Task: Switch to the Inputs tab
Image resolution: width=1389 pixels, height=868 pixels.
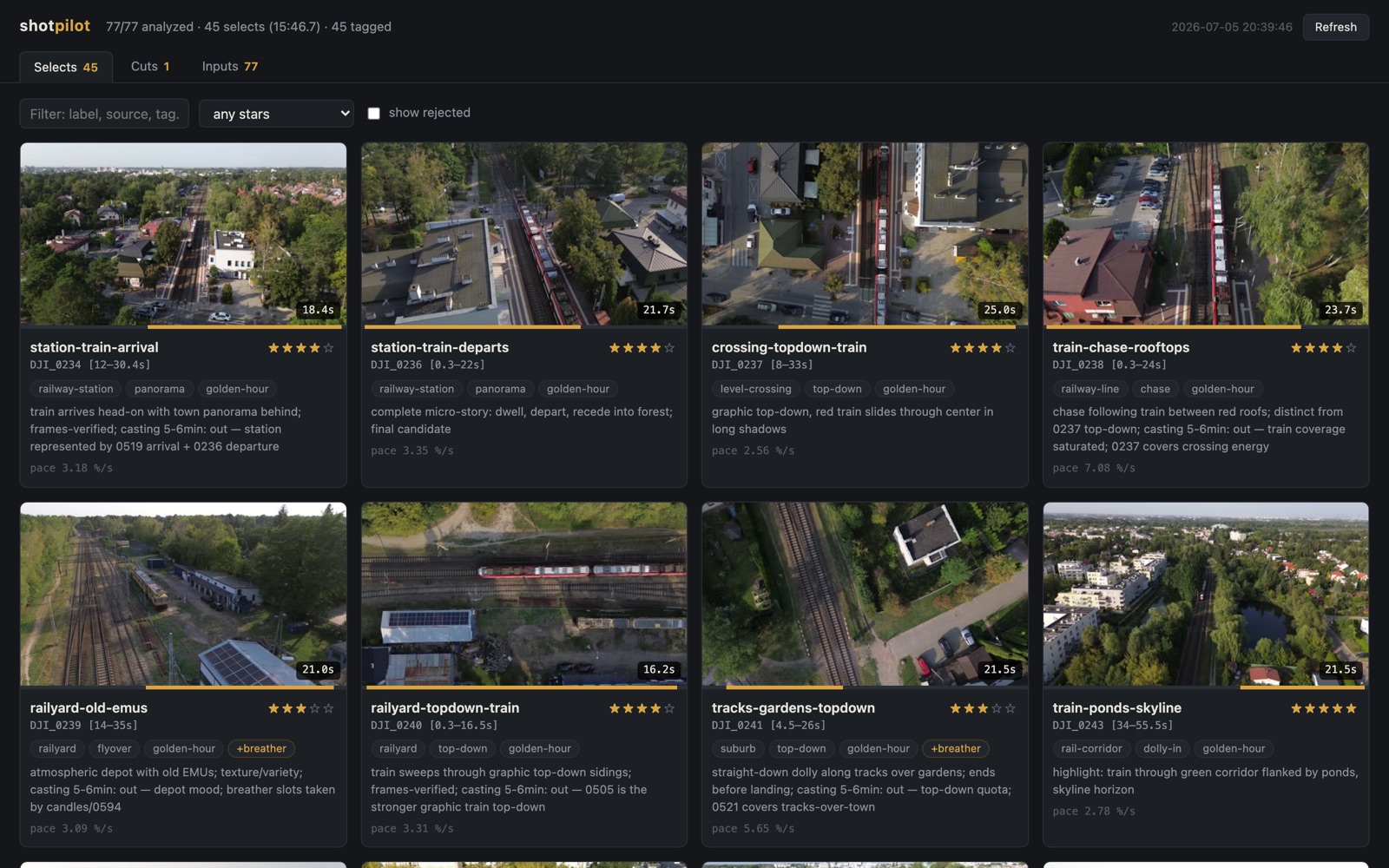Action: coord(229,66)
